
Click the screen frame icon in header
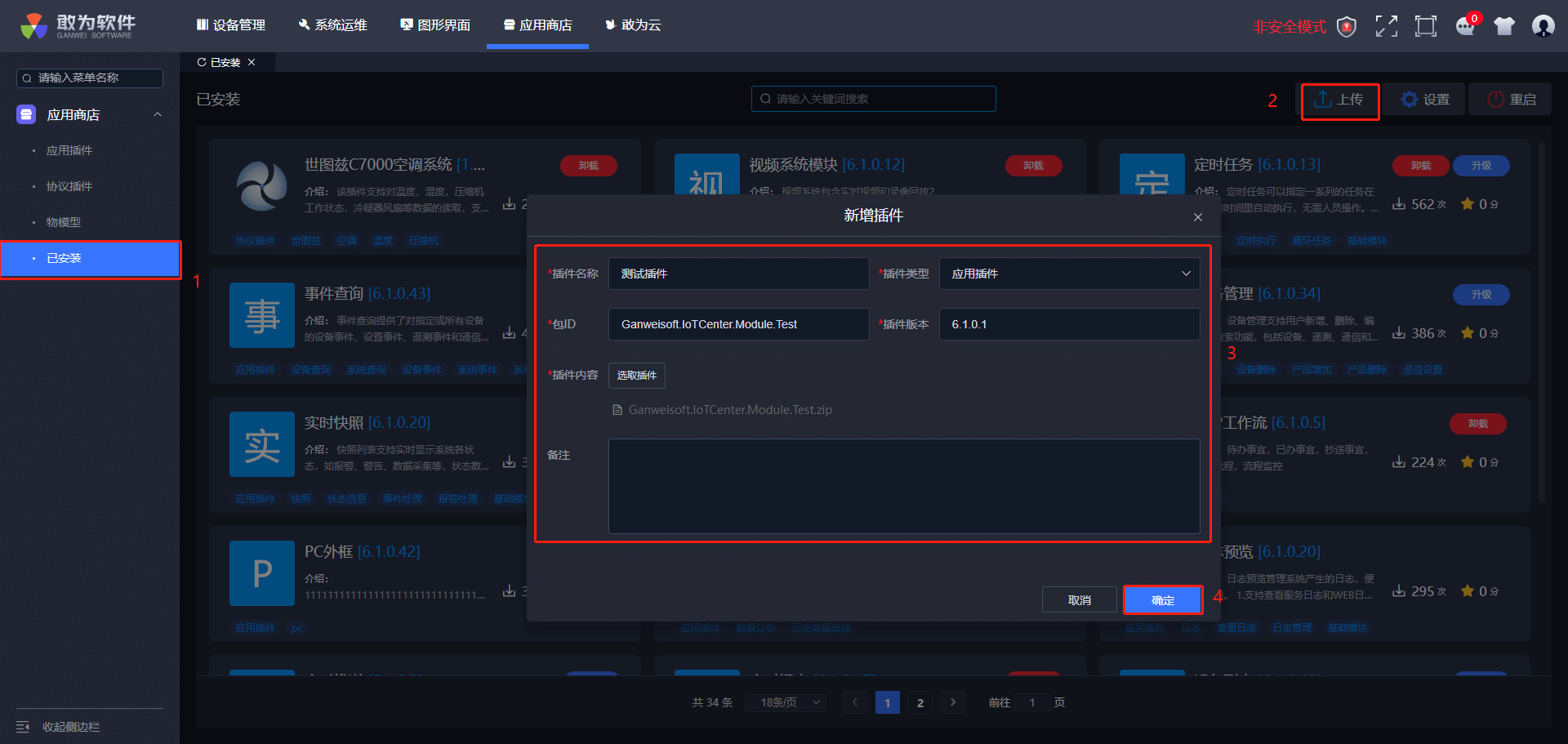(x=1426, y=26)
